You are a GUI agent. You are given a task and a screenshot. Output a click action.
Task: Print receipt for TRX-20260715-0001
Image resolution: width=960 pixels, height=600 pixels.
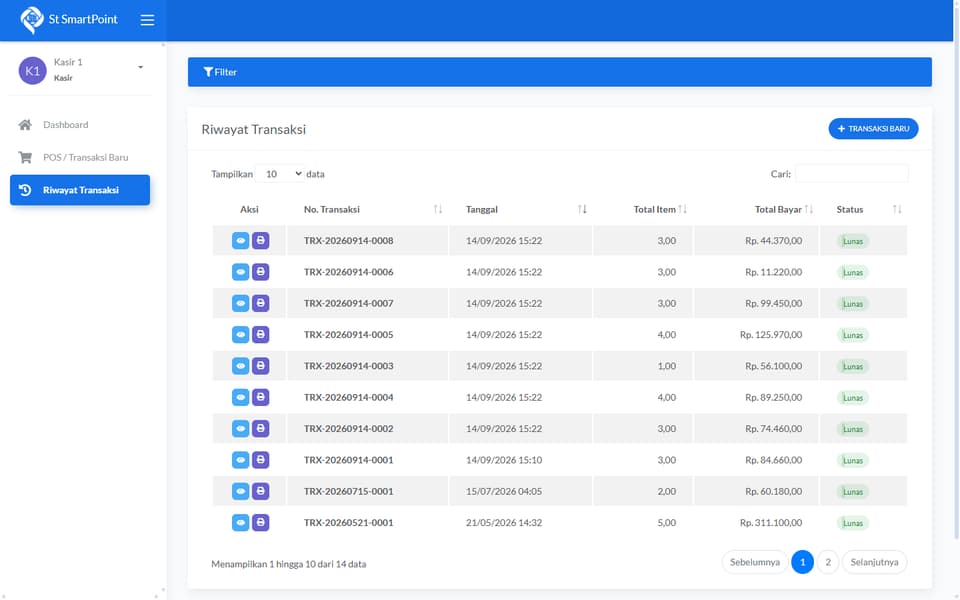tap(261, 491)
